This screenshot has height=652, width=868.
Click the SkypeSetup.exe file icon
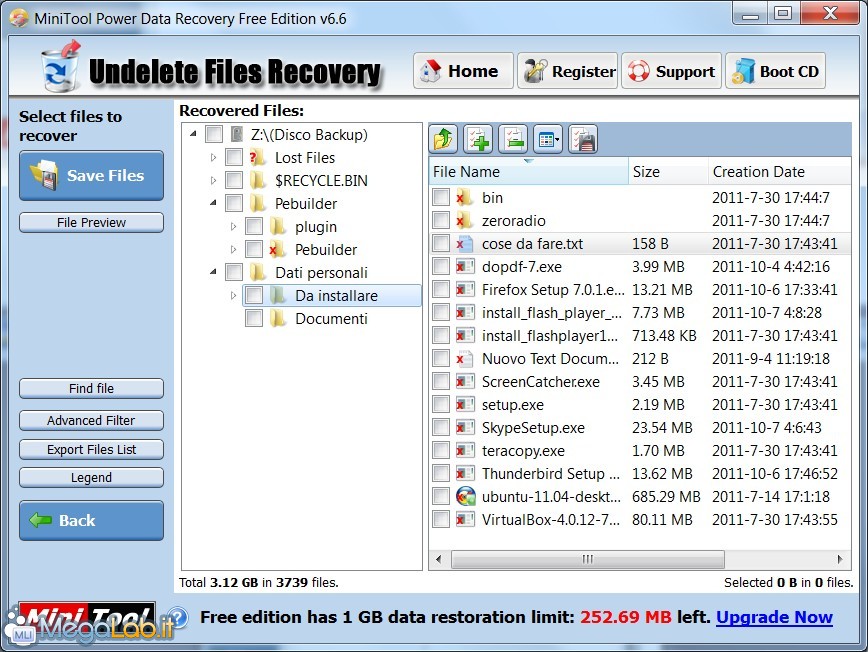pyautogui.click(x=465, y=428)
